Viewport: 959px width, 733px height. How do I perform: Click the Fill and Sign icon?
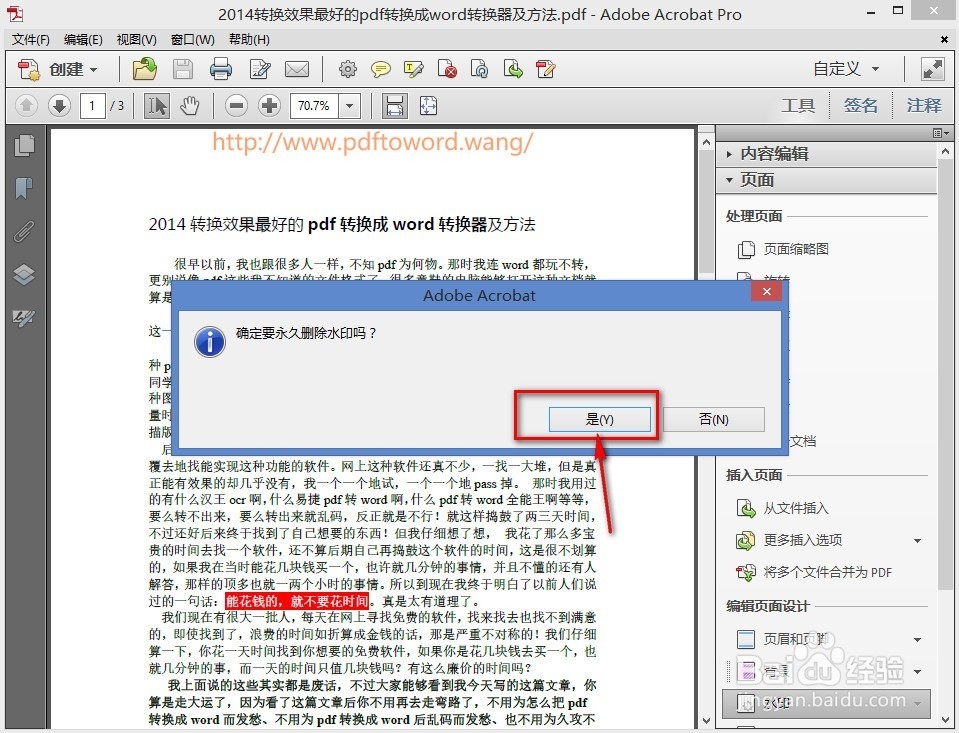(x=545, y=69)
